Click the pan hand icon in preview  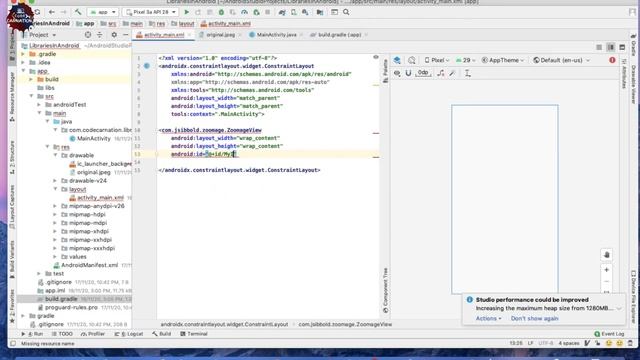pos(607,255)
